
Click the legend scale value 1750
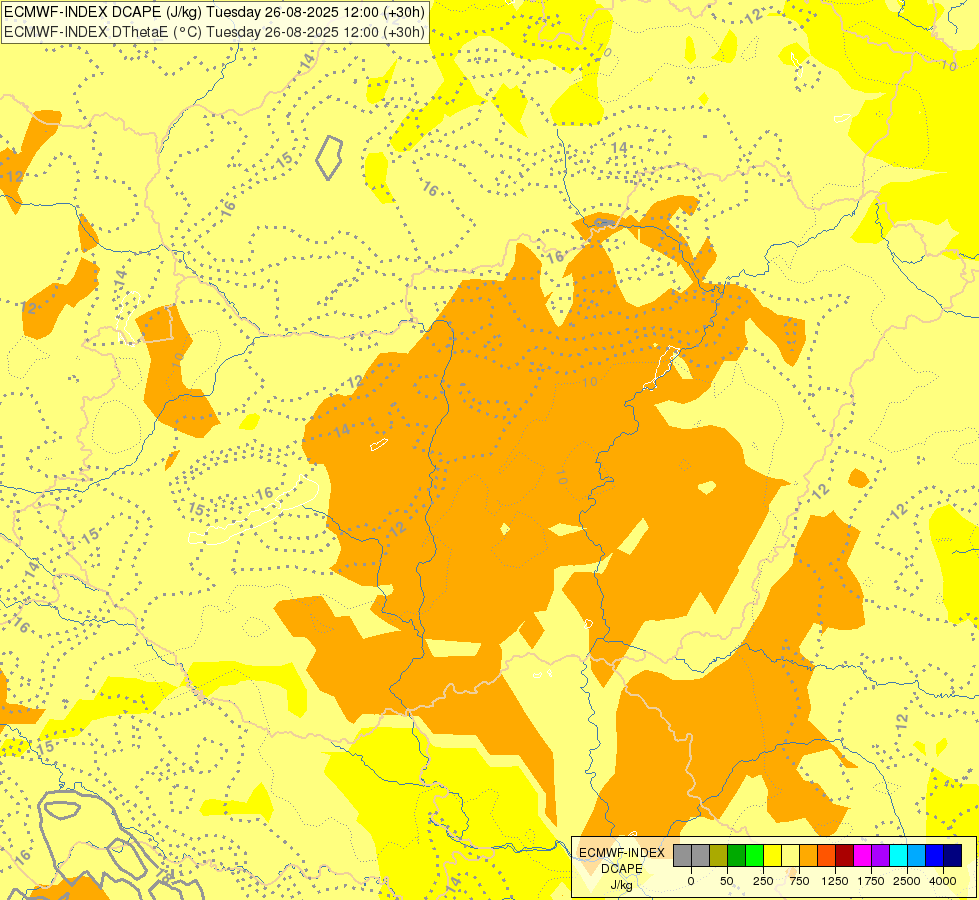[x=871, y=881]
